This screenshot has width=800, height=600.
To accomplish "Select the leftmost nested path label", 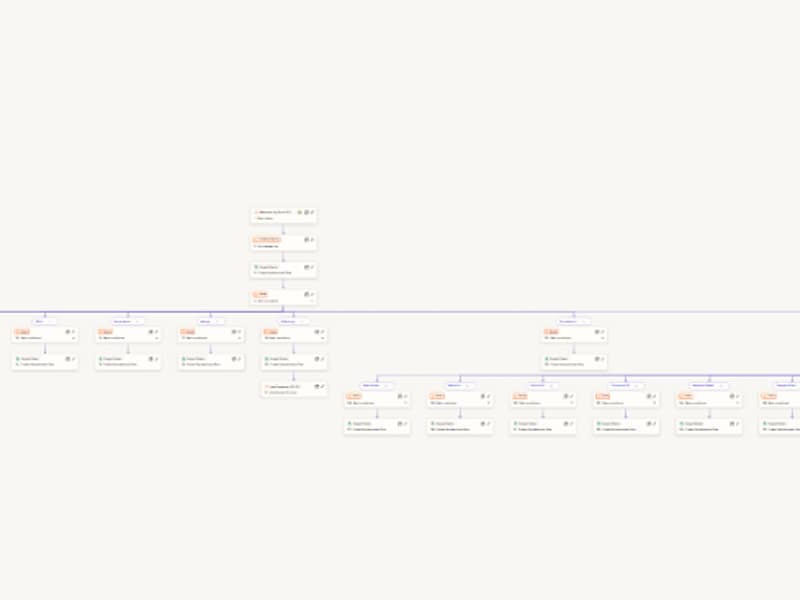I will (377, 386).
